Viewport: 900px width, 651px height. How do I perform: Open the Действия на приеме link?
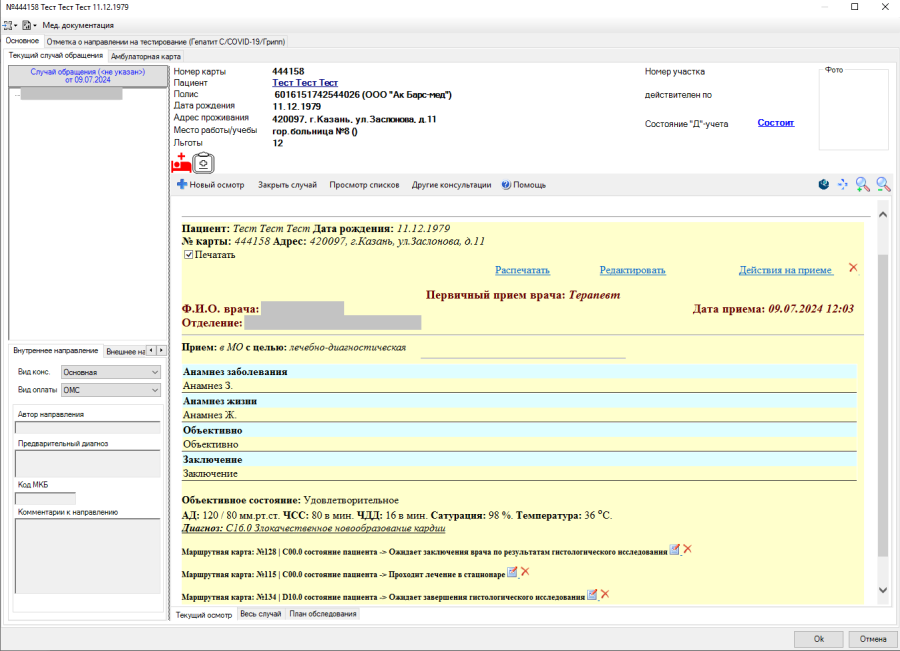tap(786, 270)
